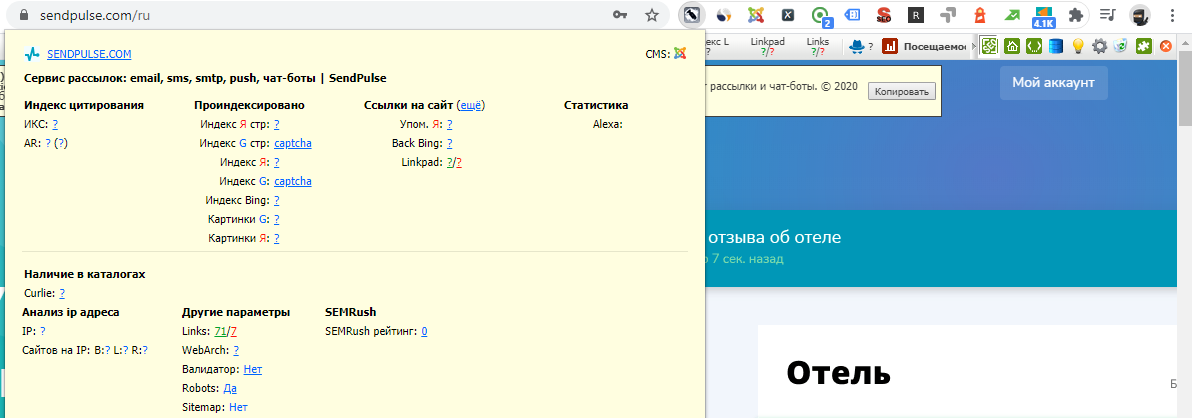Open the Chrome three-dot menu

click(x=1172, y=15)
